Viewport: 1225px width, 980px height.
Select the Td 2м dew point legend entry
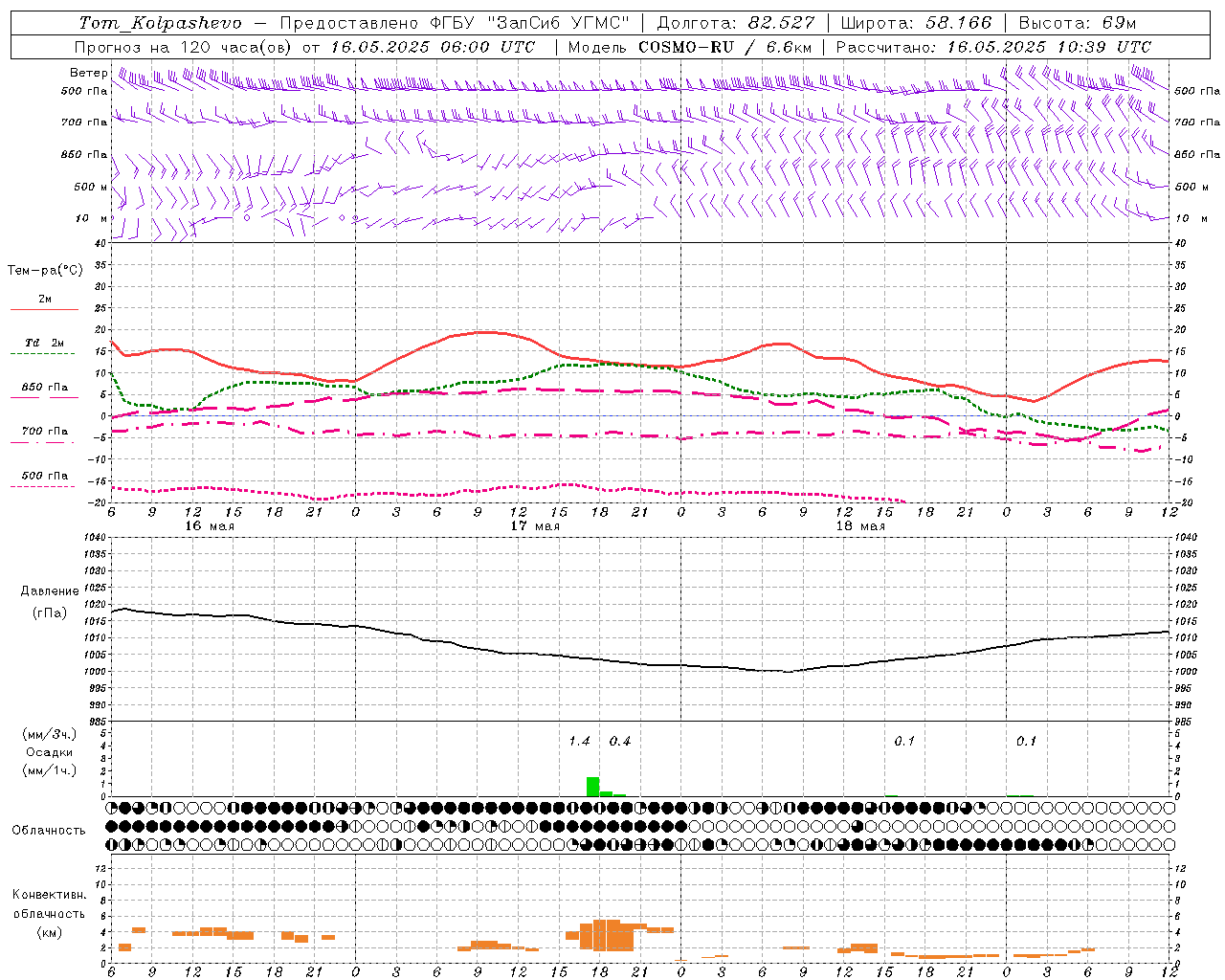click(45, 343)
